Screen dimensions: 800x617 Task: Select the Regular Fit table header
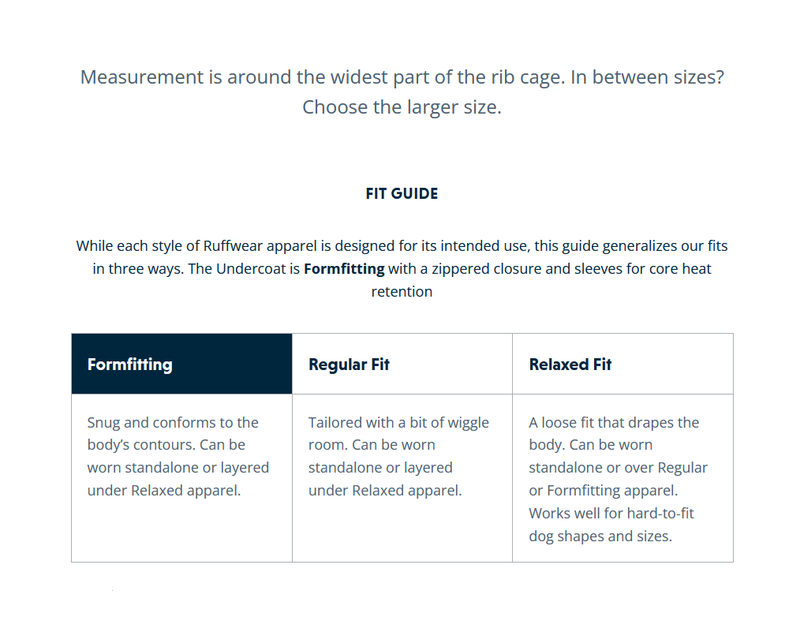[402, 364]
